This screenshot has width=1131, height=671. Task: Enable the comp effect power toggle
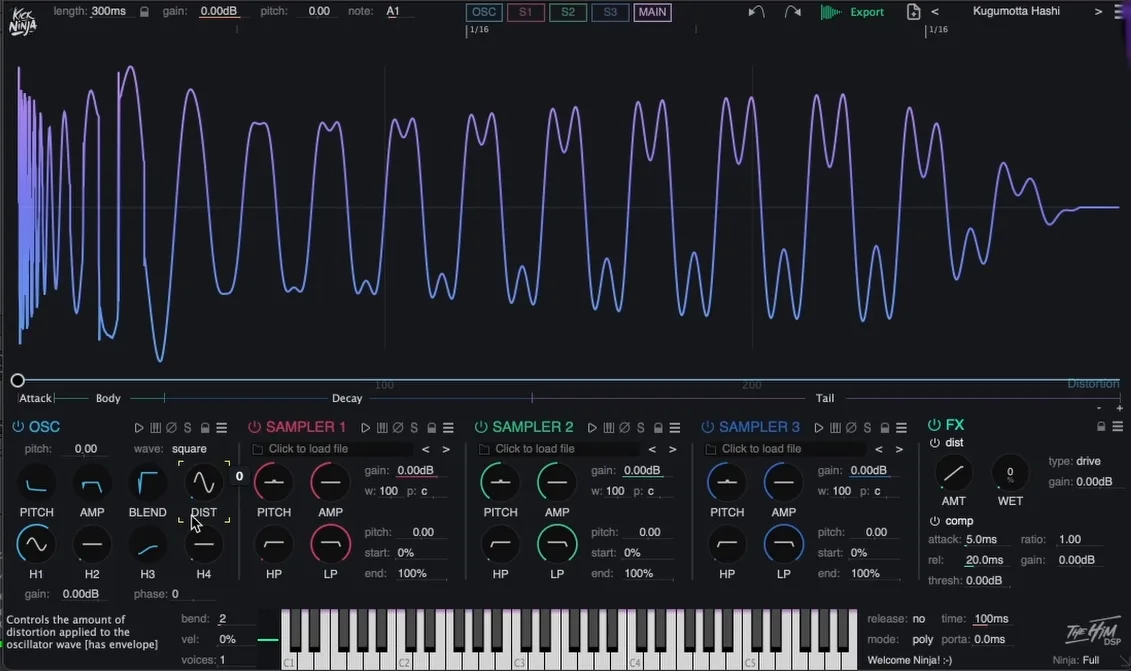[x=935, y=521]
